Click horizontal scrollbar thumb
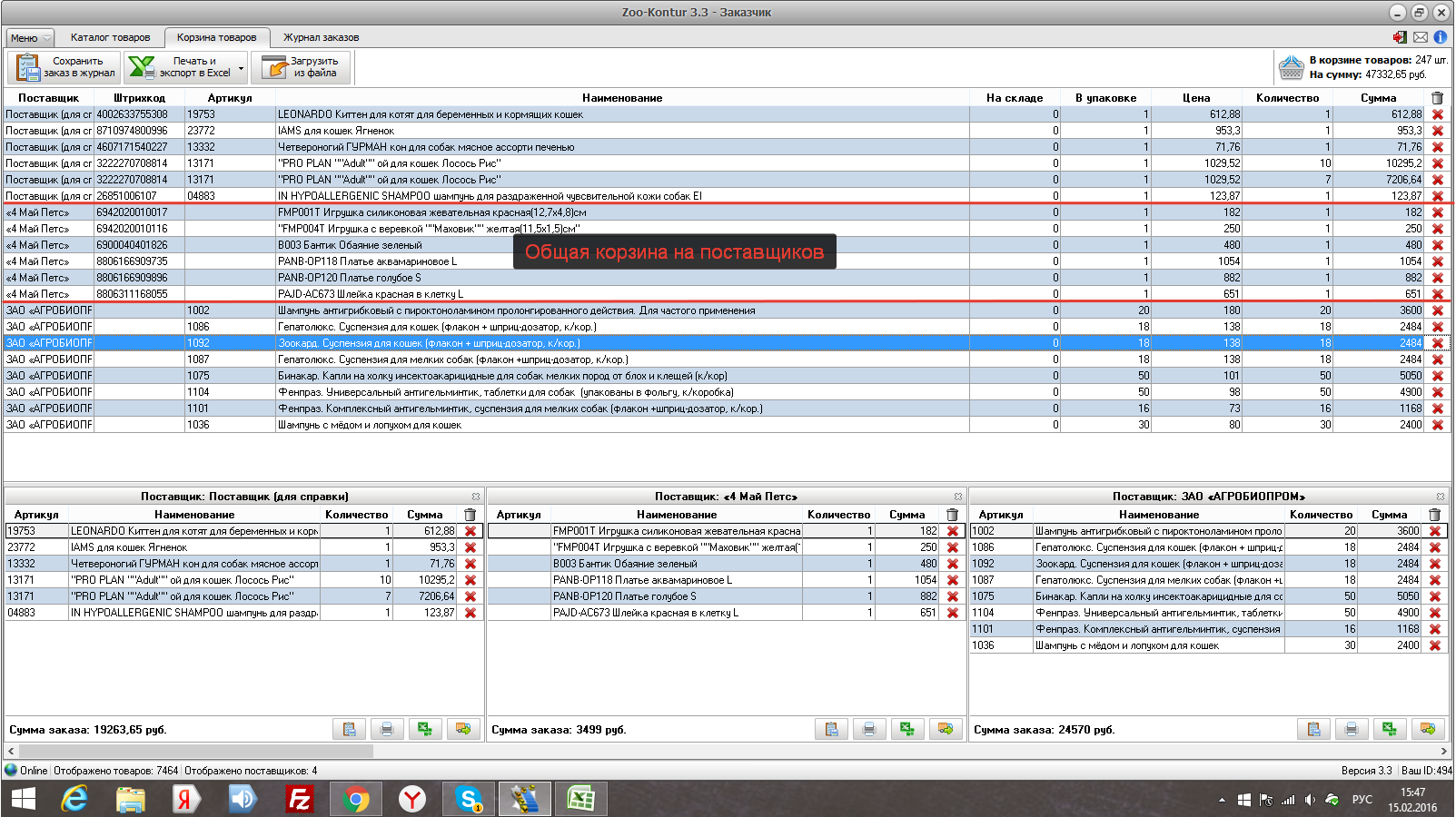1456x817 pixels. tap(196, 751)
